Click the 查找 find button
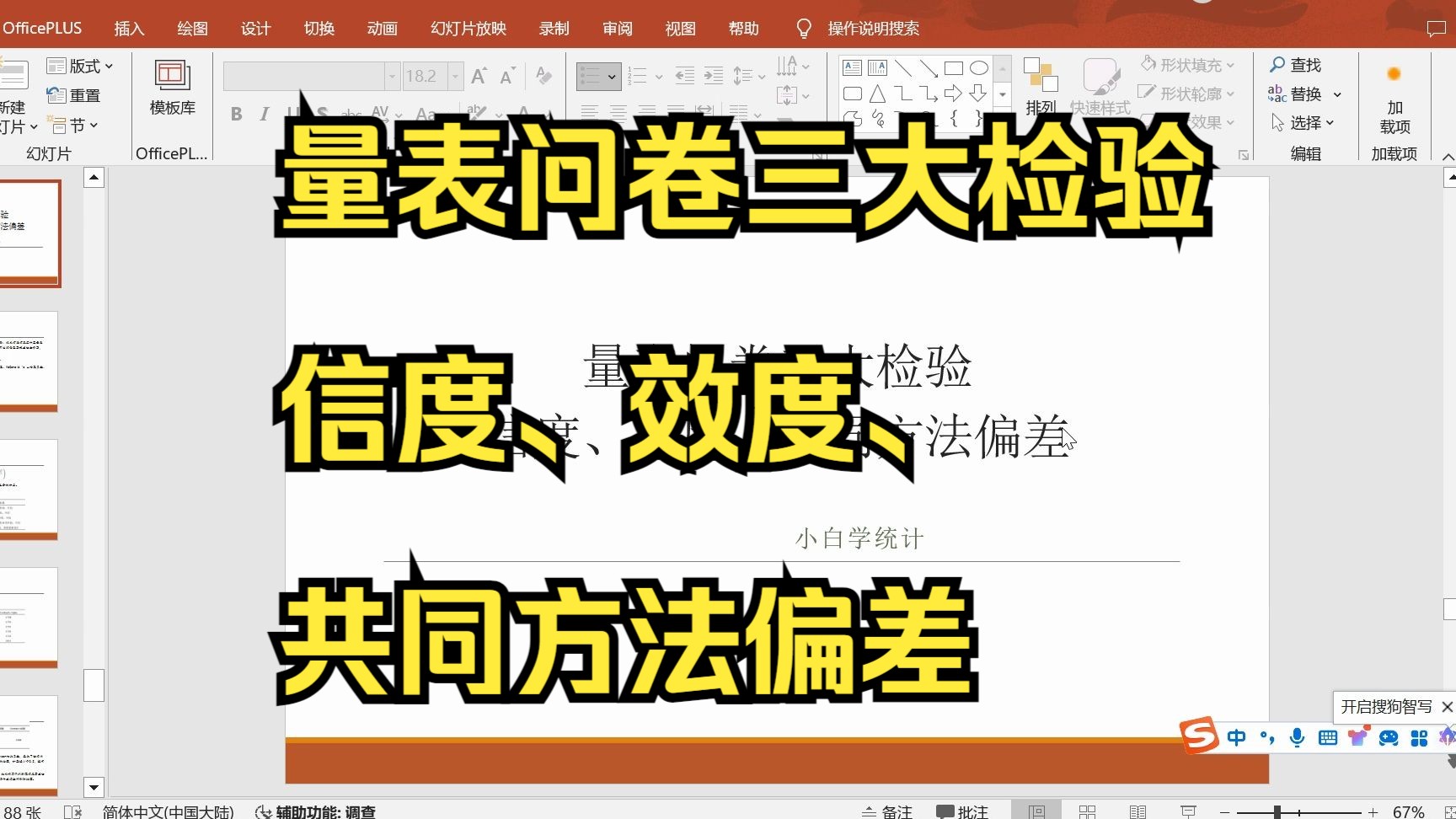This screenshot has height=819, width=1456. point(1296,65)
